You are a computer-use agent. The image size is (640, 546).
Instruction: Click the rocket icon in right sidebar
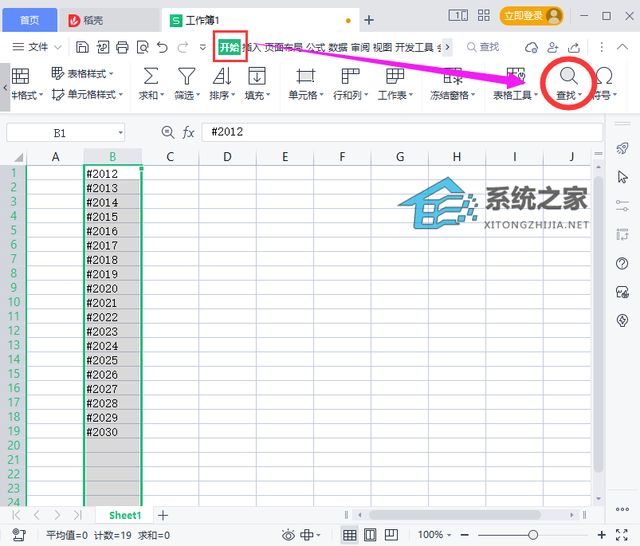pyautogui.click(x=622, y=148)
